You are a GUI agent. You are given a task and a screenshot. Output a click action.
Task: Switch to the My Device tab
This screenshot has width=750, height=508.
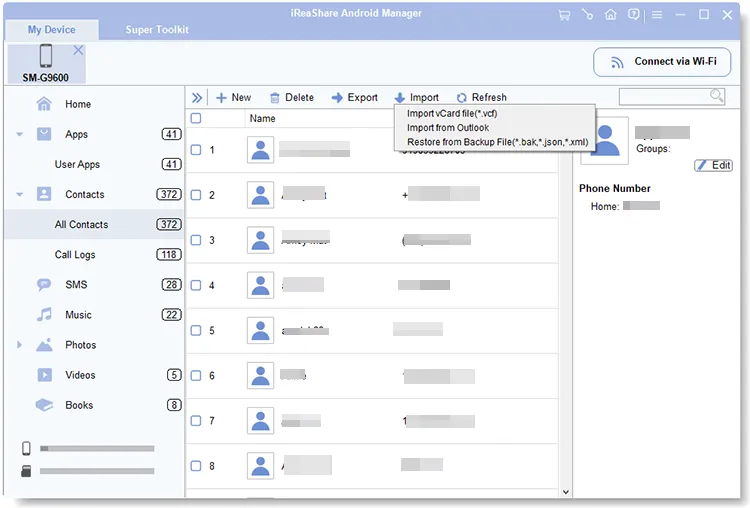click(52, 30)
